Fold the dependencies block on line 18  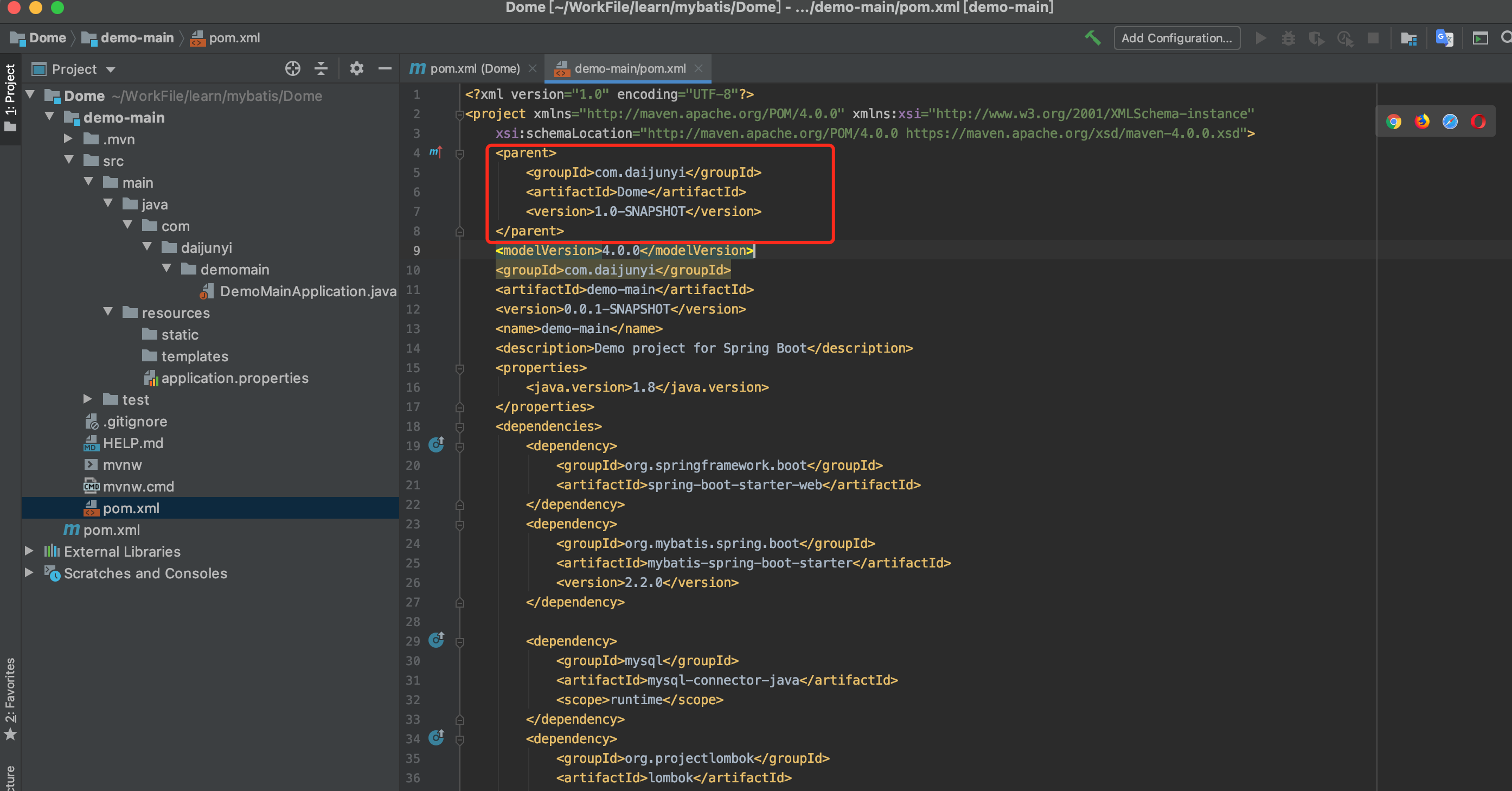pyautogui.click(x=460, y=427)
